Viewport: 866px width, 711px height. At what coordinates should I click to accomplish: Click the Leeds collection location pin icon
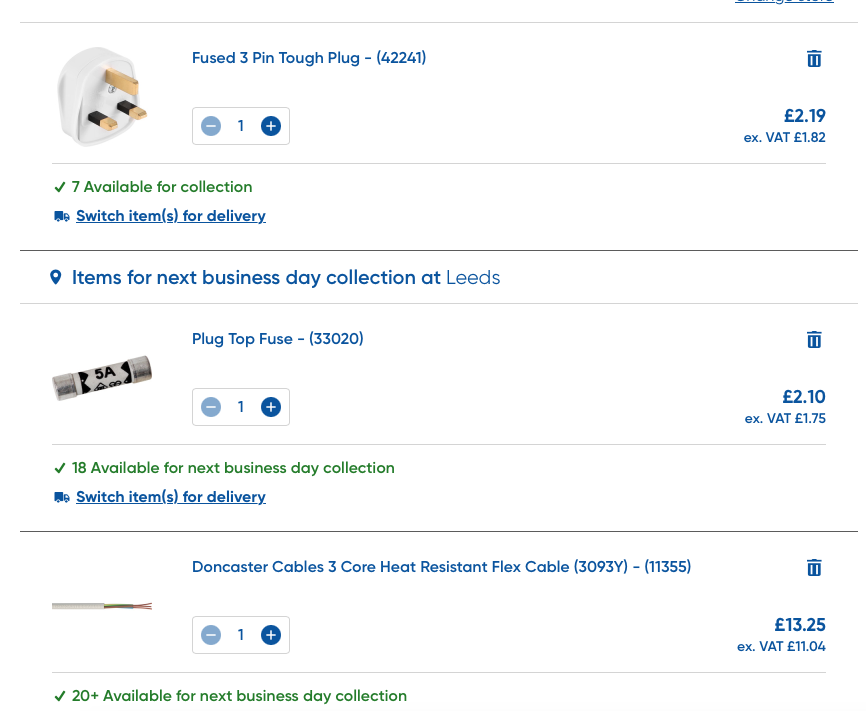pos(56,277)
